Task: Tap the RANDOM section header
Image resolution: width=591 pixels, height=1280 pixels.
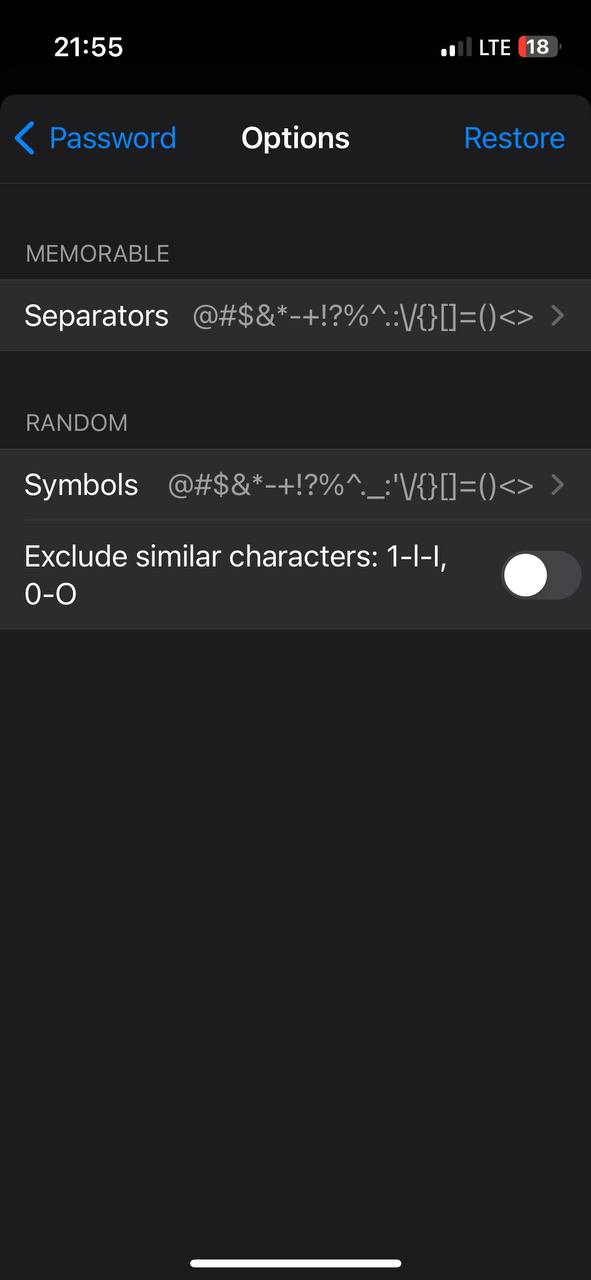Action: coord(76,423)
